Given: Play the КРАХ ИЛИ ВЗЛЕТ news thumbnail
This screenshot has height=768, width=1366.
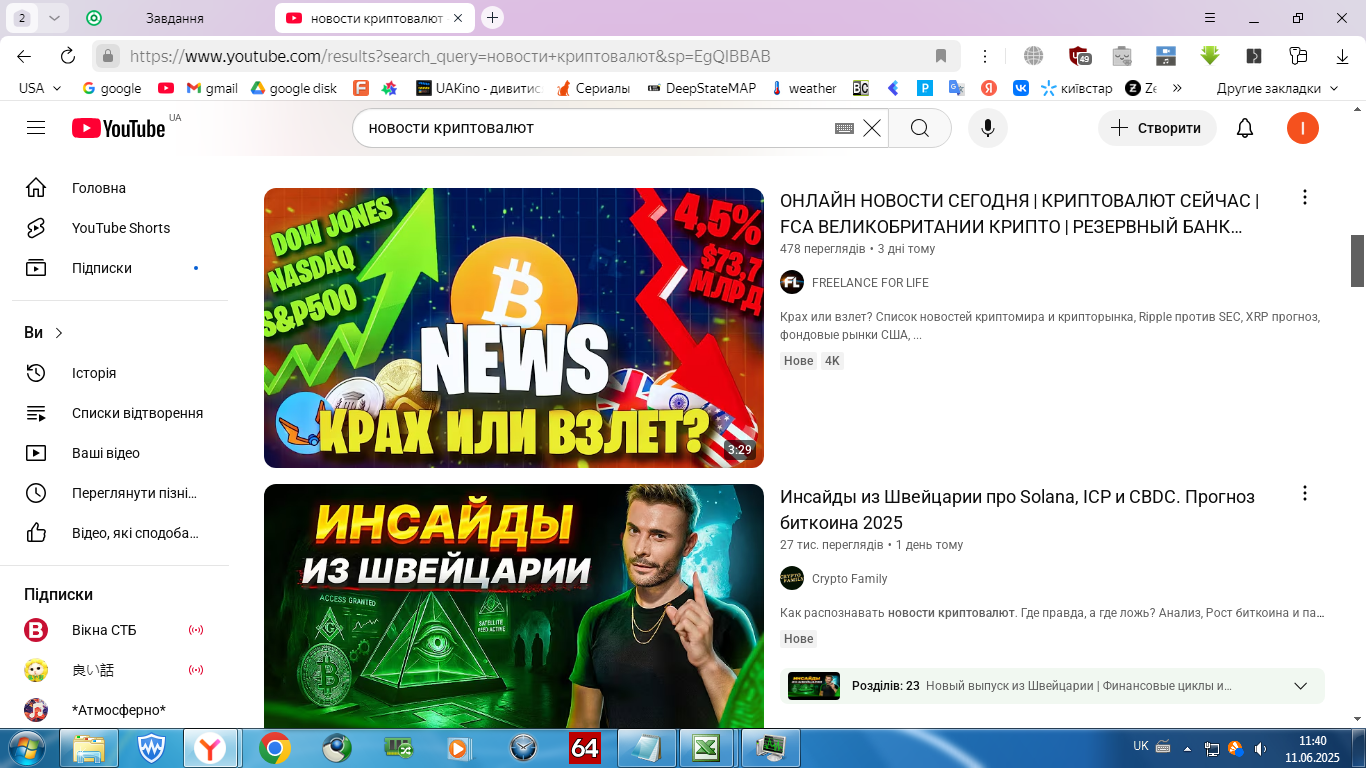Looking at the screenshot, I should (x=514, y=328).
